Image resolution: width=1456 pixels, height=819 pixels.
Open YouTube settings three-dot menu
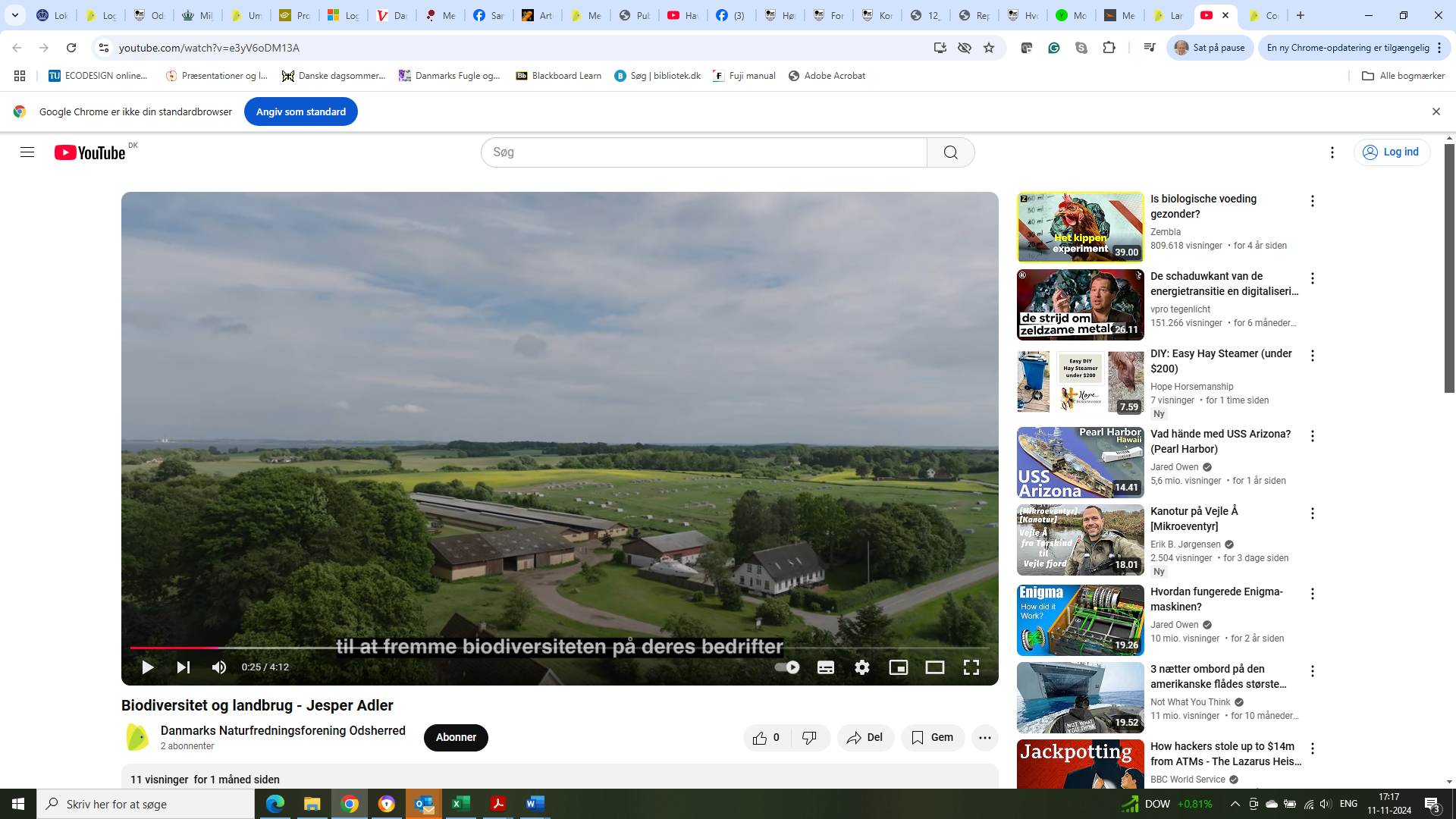(x=1332, y=152)
